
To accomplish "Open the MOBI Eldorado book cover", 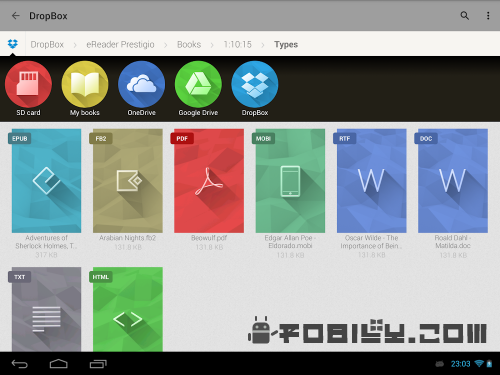I will [290, 181].
